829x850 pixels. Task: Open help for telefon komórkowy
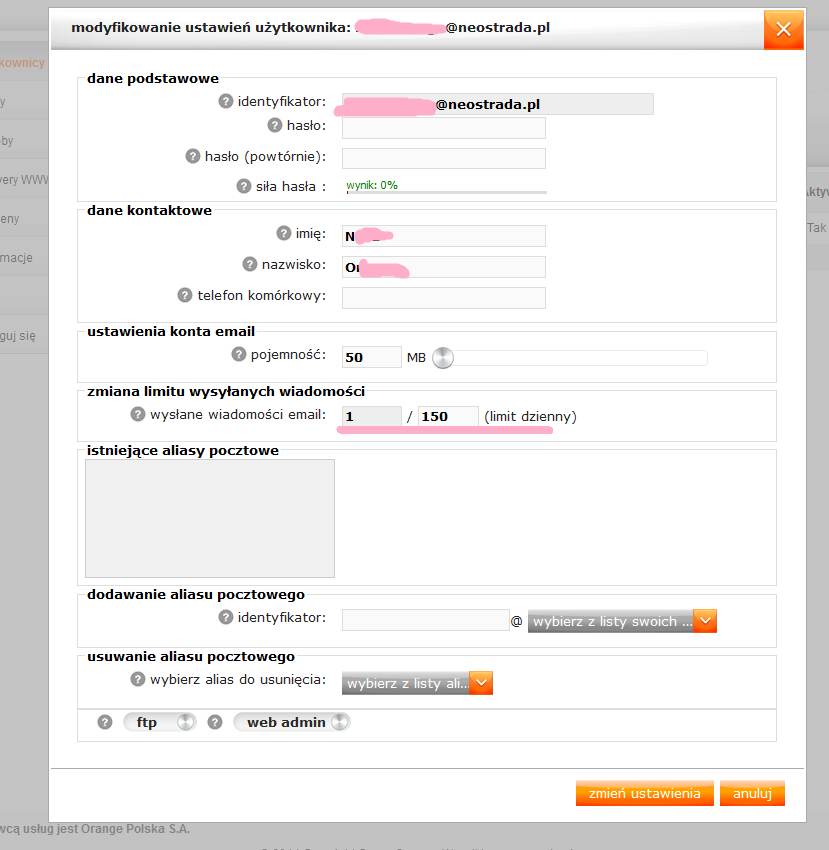[x=185, y=297]
